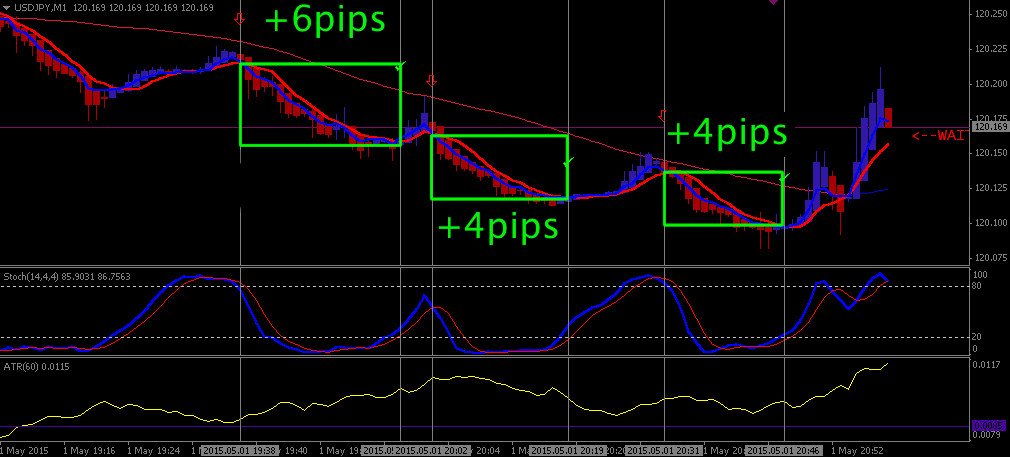Click the 120.150 price scale value
The image size is (1010, 457).
[991, 153]
